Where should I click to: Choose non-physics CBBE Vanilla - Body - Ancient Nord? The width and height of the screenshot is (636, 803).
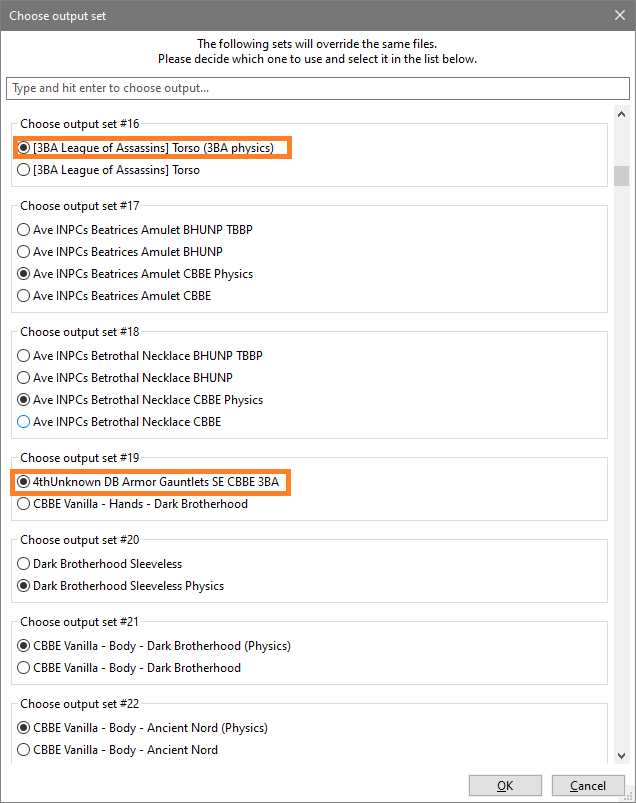(118, 750)
